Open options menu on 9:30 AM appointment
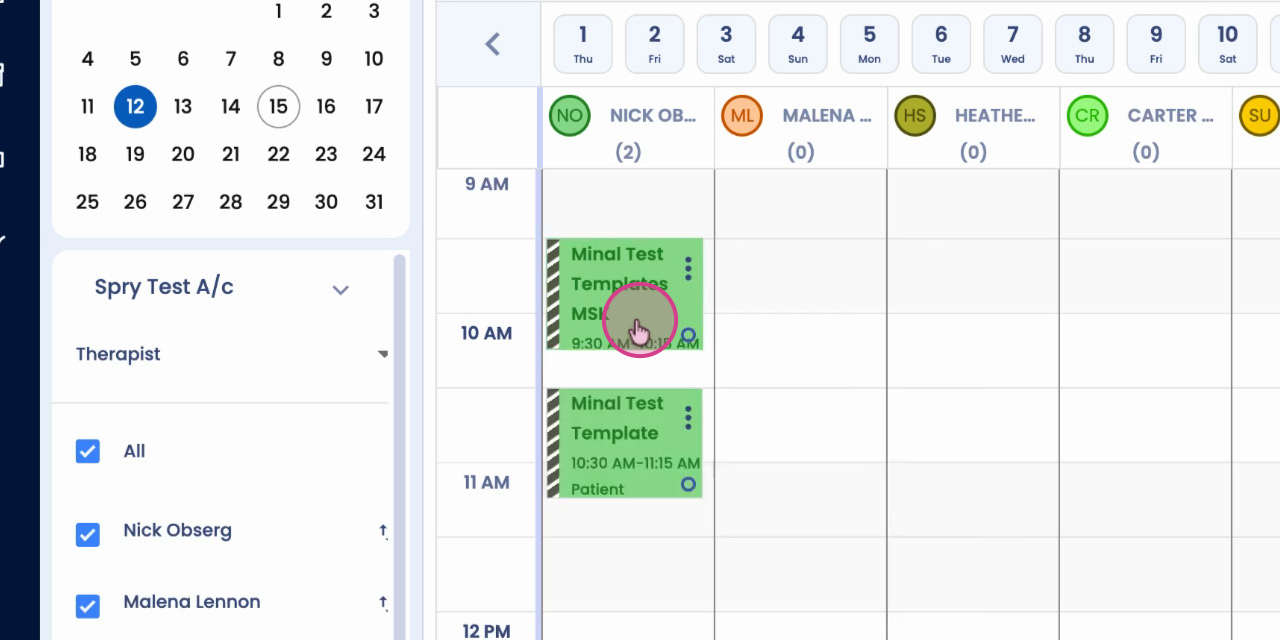Viewport: 1280px width, 640px height. tap(688, 268)
